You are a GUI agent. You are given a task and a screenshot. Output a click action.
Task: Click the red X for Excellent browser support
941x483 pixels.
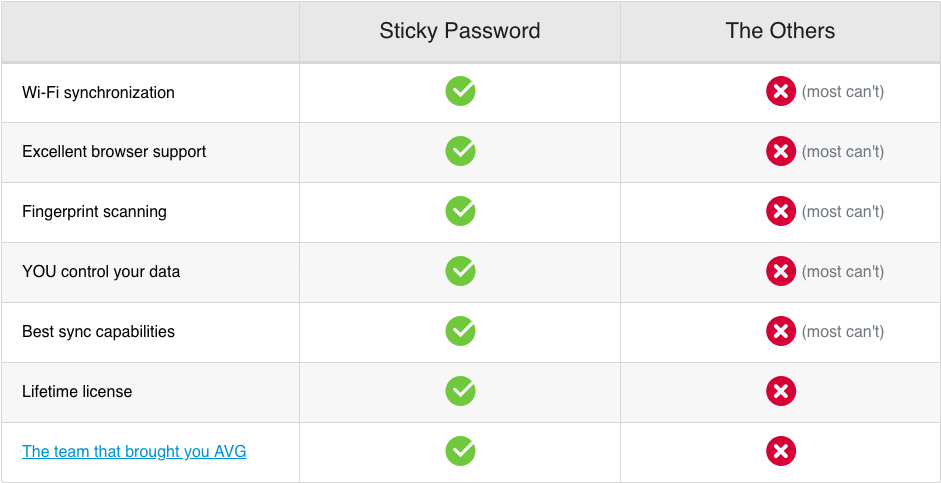click(781, 152)
